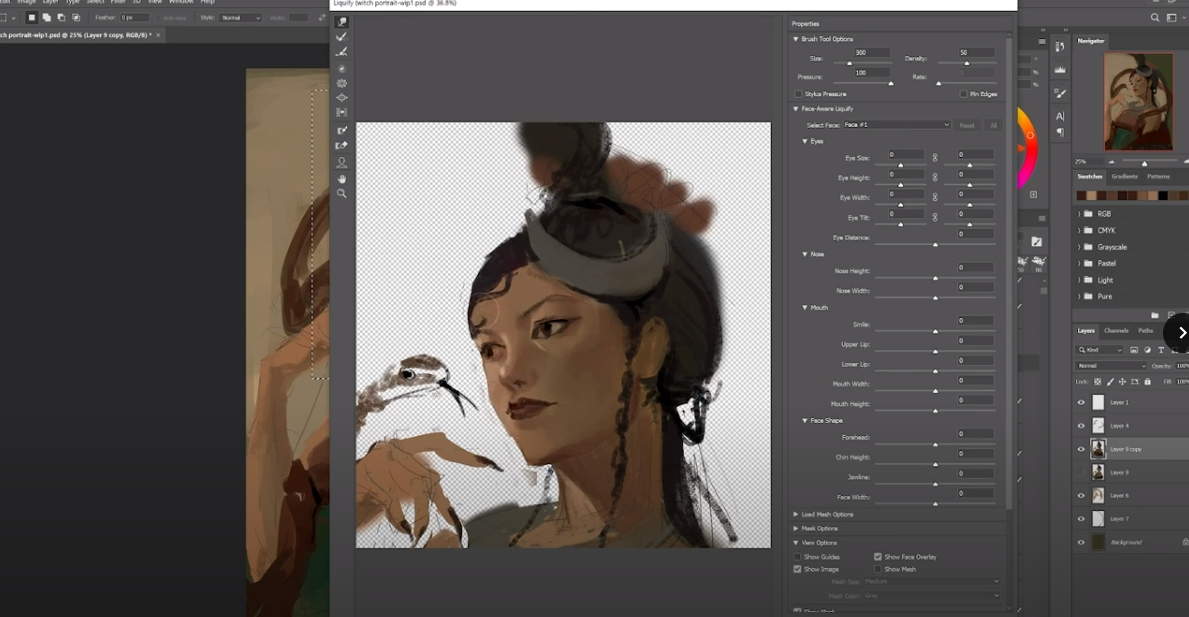Click the lock position icon in Layers
1189x617 pixels.
(1122, 381)
